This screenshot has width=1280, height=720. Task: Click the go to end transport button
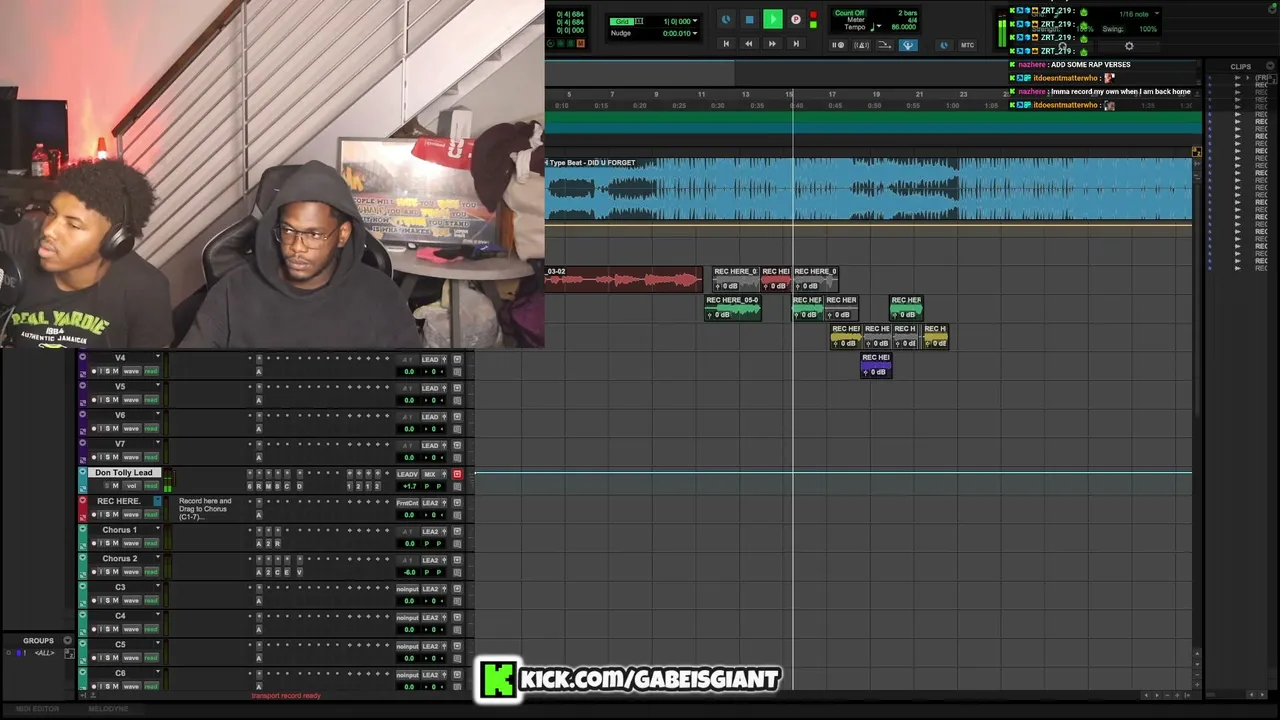point(796,44)
